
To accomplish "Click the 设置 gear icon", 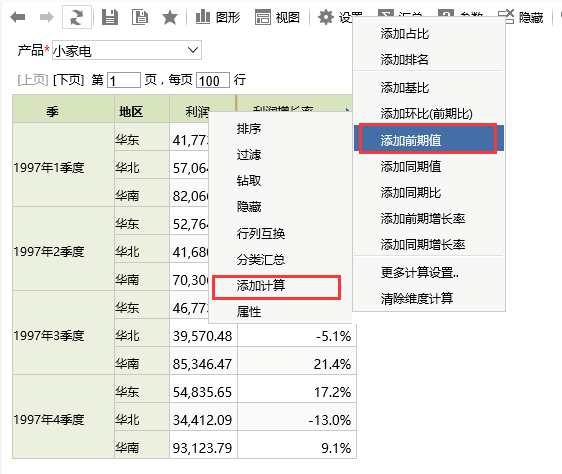I will point(326,17).
